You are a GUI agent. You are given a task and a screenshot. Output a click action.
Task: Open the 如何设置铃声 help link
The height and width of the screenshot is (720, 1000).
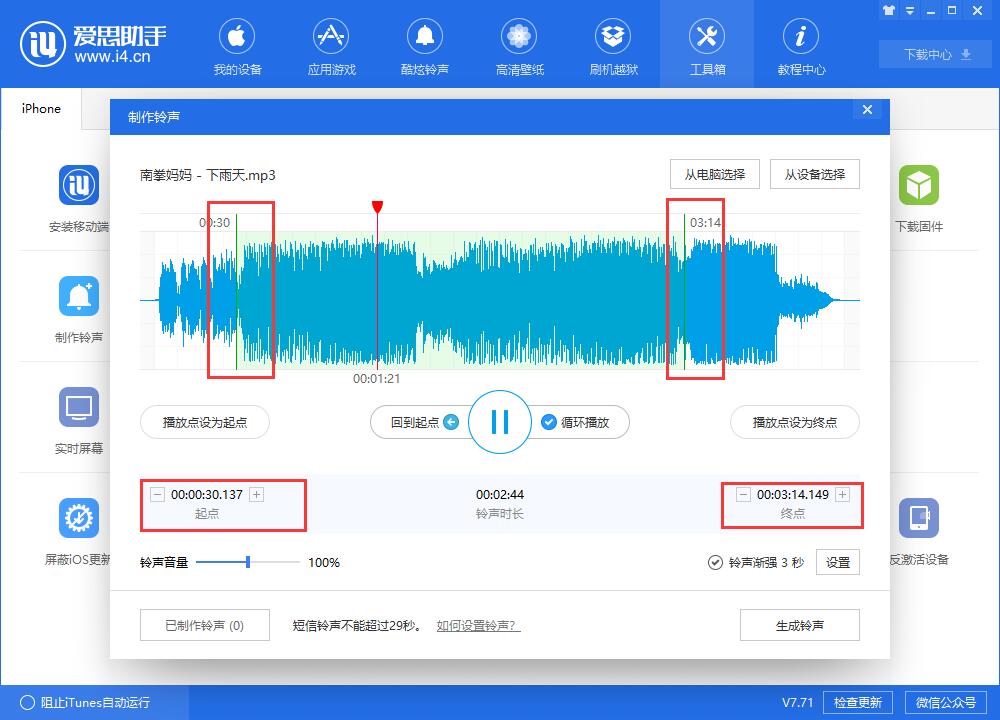(477, 624)
